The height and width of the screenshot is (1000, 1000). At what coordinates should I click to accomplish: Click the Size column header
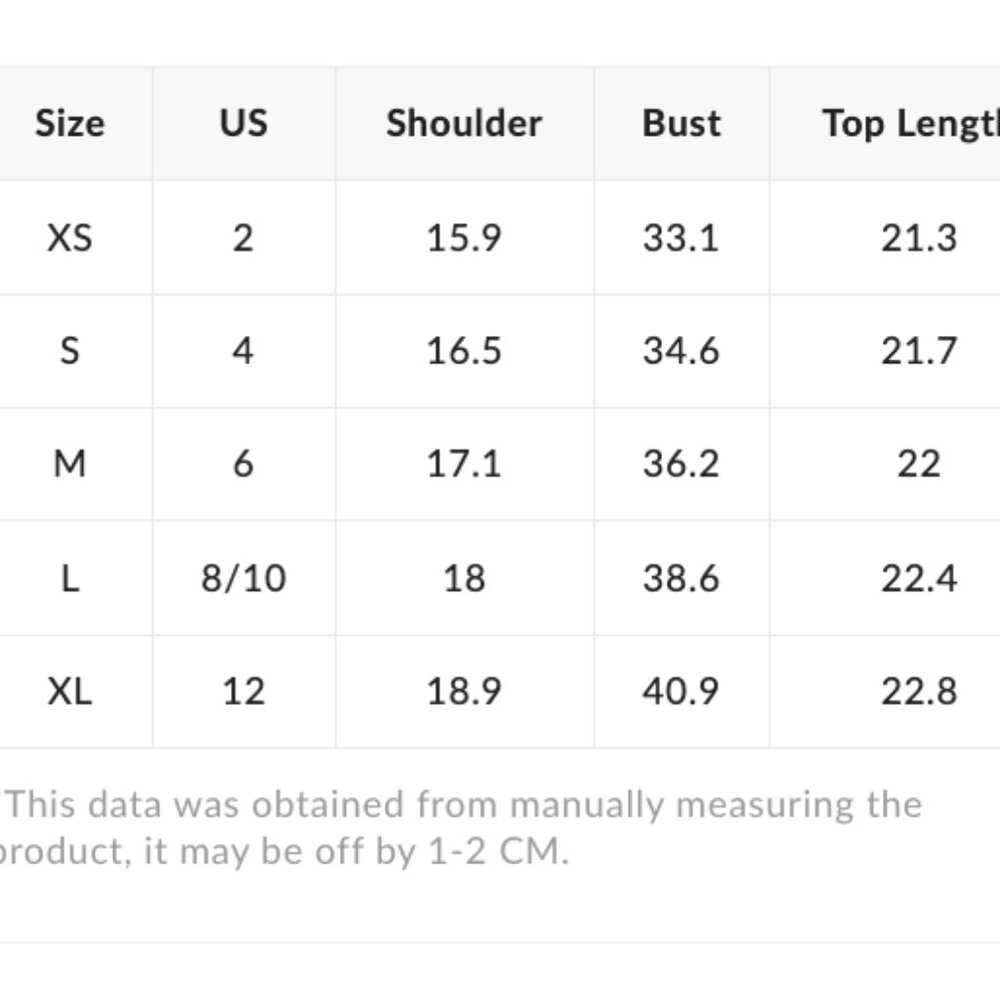tap(69, 123)
